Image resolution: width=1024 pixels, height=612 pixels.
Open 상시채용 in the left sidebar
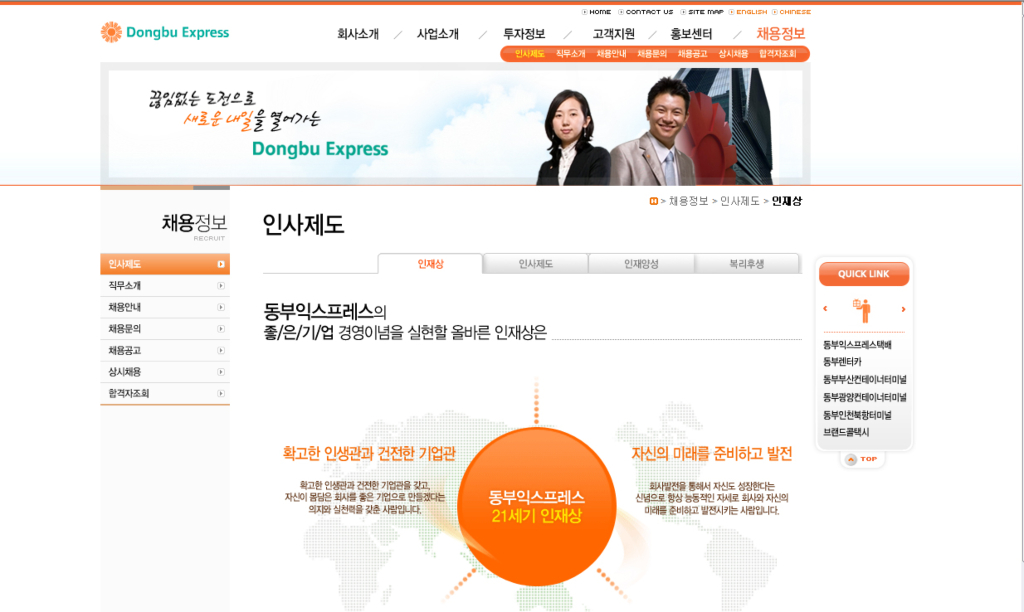[165, 372]
